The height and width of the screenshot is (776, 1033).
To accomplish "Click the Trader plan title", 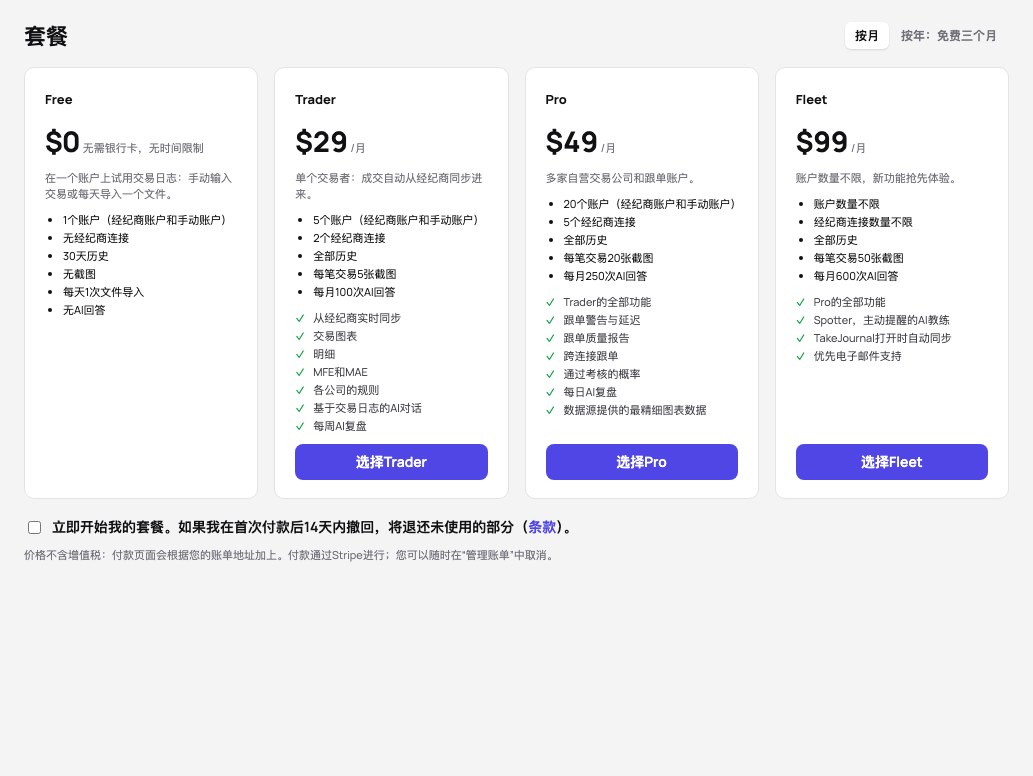I will [x=316, y=99].
